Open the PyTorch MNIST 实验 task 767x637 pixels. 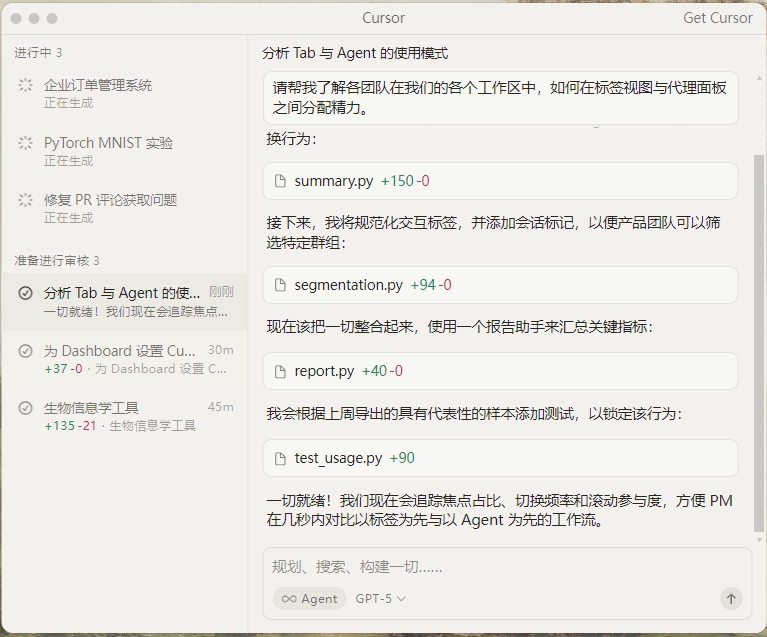(125, 151)
